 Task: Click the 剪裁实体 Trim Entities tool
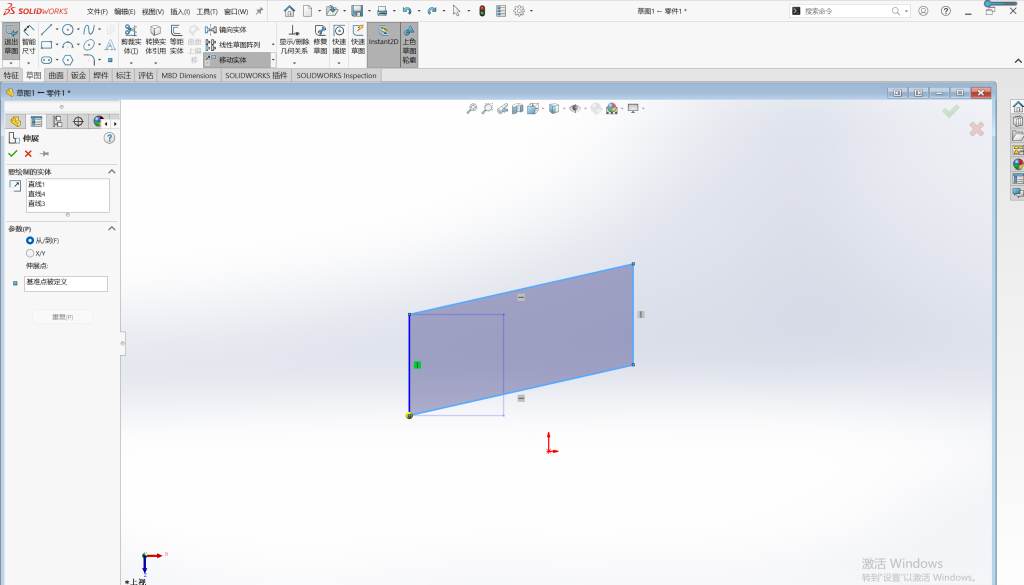pyautogui.click(x=131, y=40)
